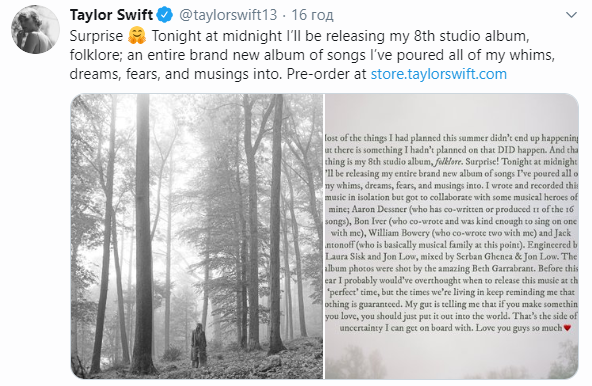Click the hugging face emoji

coord(137,36)
